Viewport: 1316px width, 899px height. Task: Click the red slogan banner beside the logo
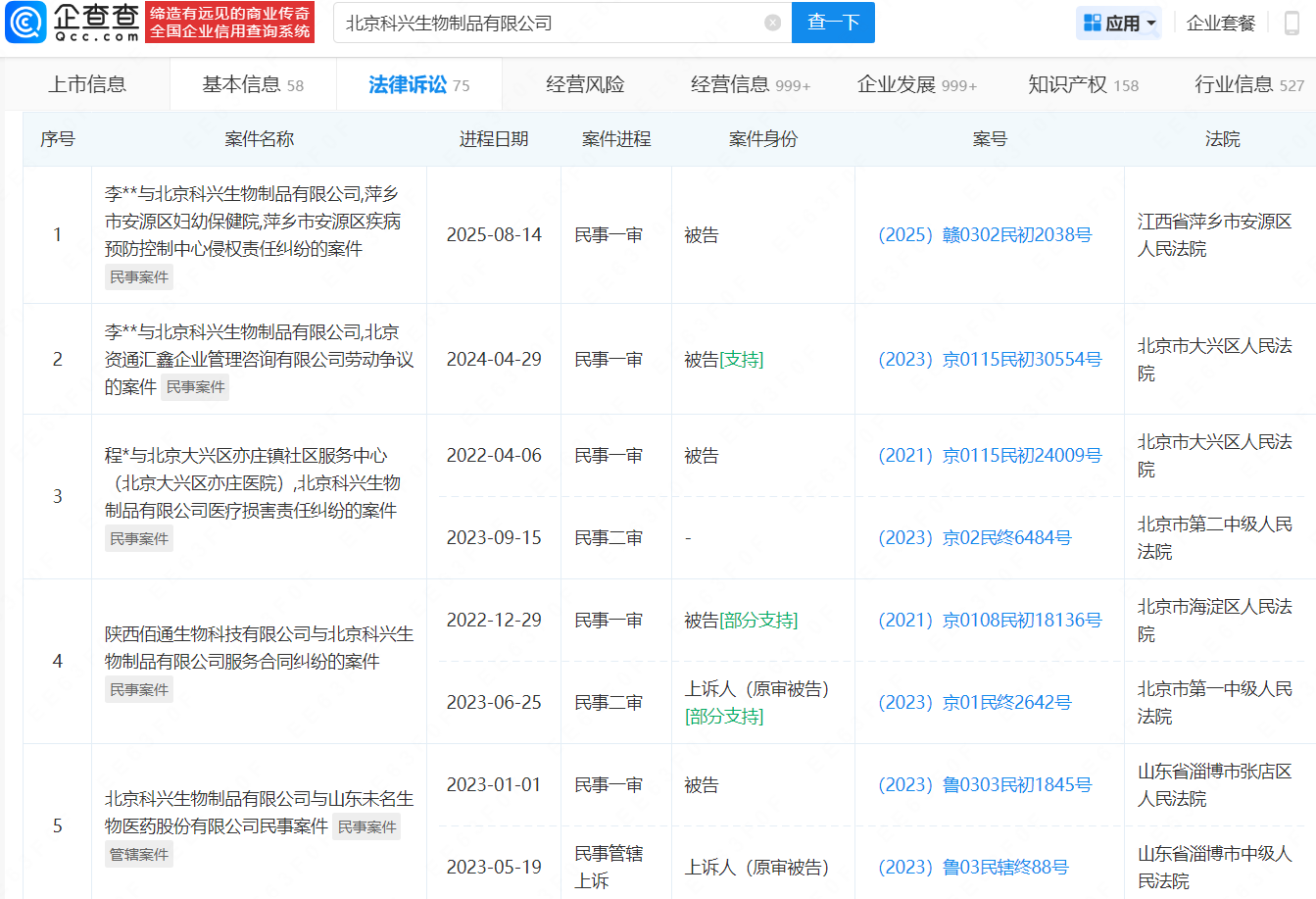[x=230, y=23]
